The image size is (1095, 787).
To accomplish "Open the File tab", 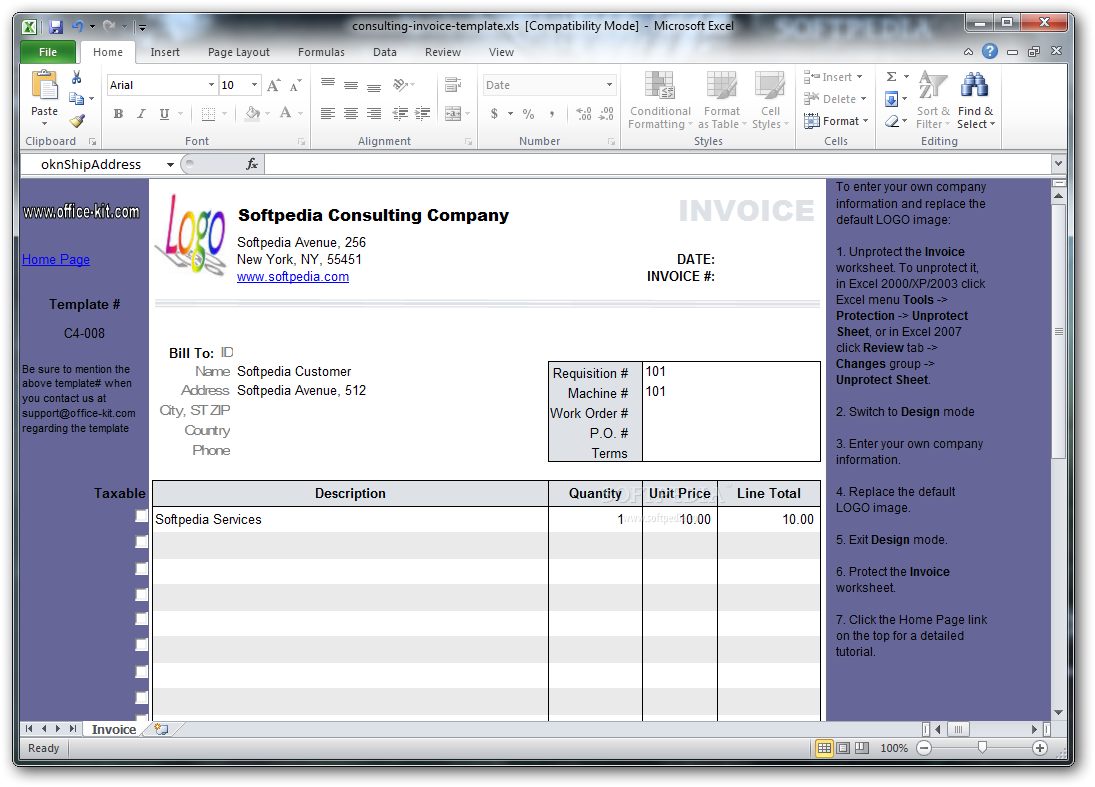I will (48, 52).
